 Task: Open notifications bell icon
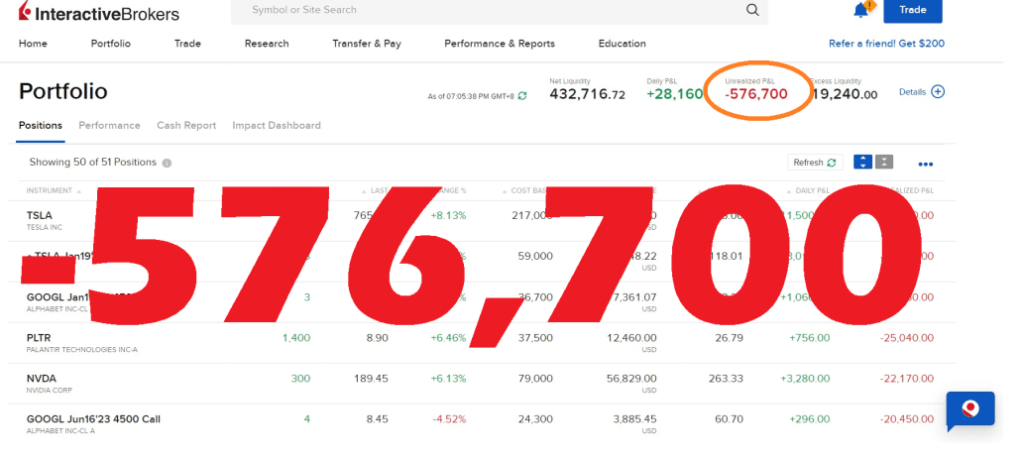click(861, 10)
